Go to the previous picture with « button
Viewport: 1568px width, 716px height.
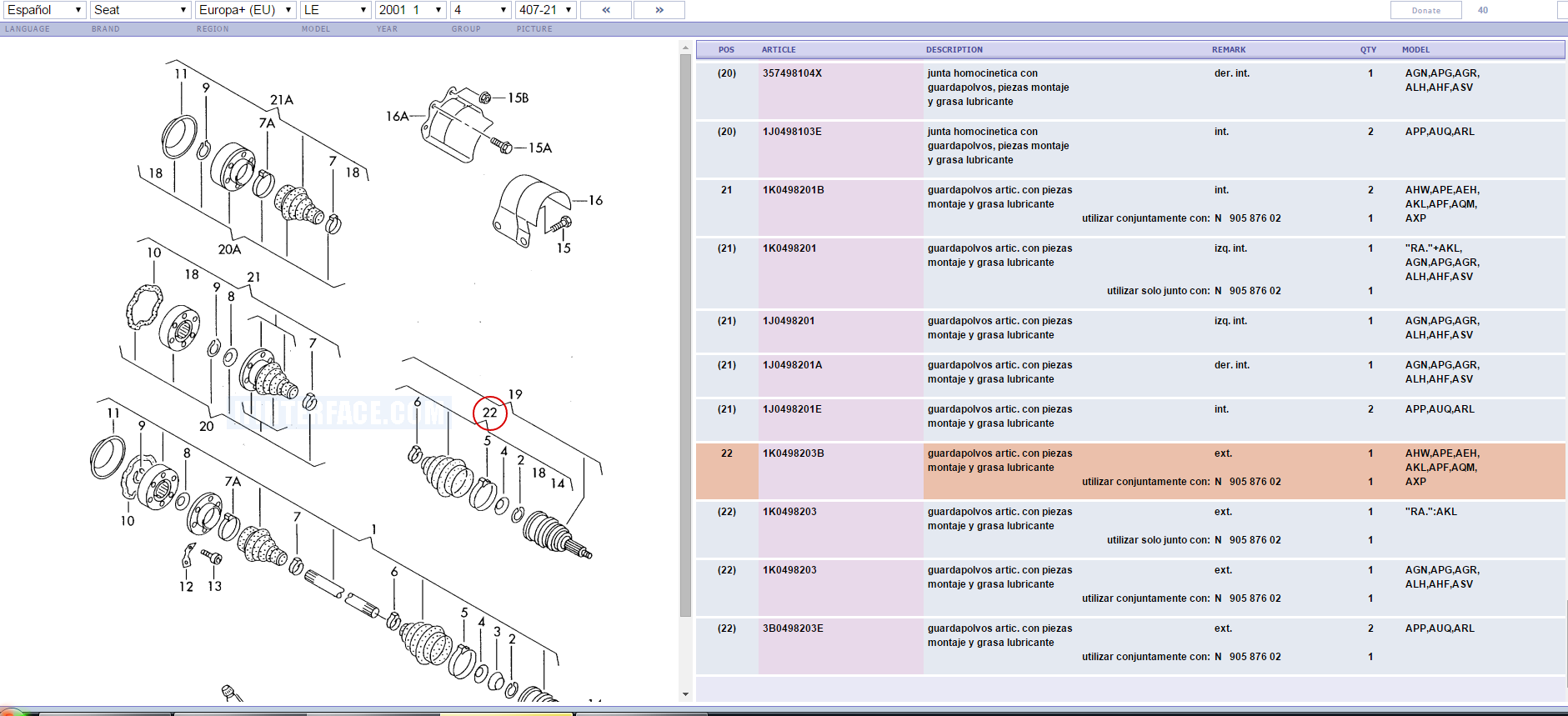[x=606, y=10]
